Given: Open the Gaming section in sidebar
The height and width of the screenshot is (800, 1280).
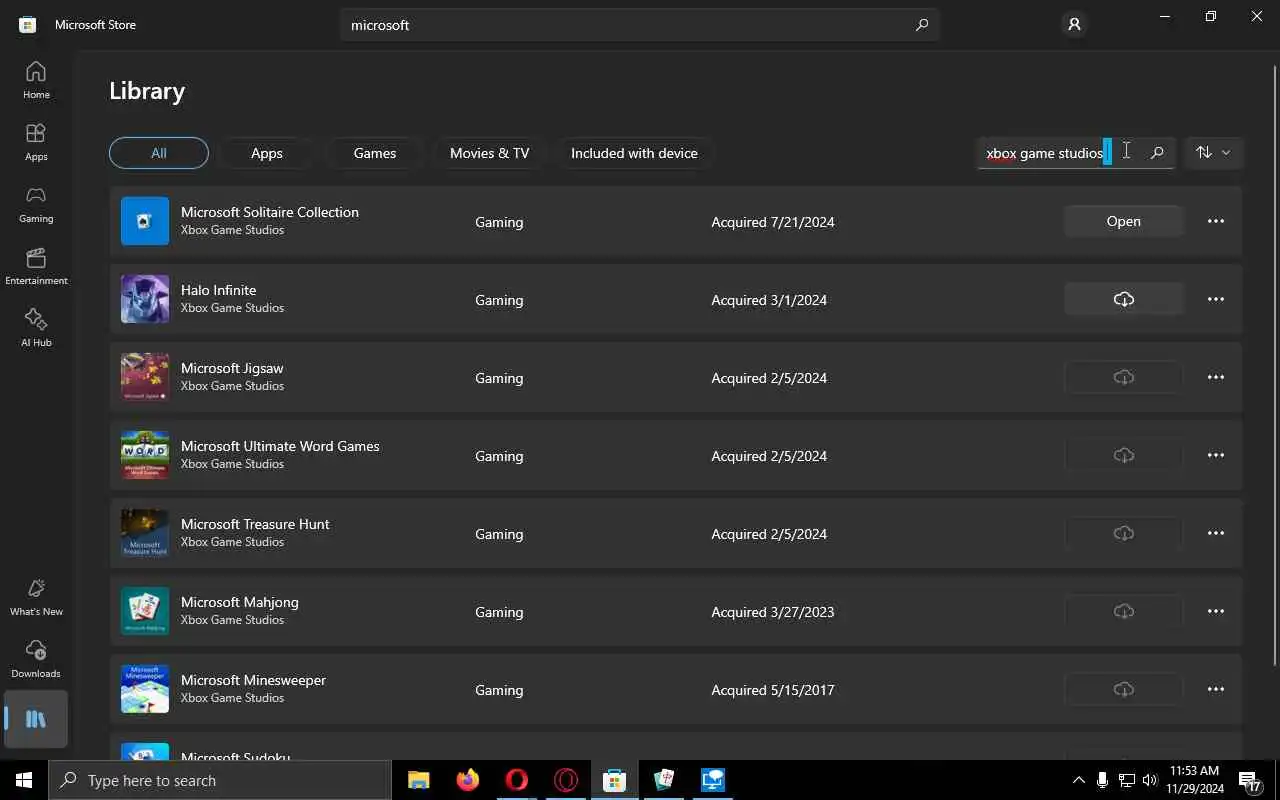Looking at the screenshot, I should coord(36,204).
